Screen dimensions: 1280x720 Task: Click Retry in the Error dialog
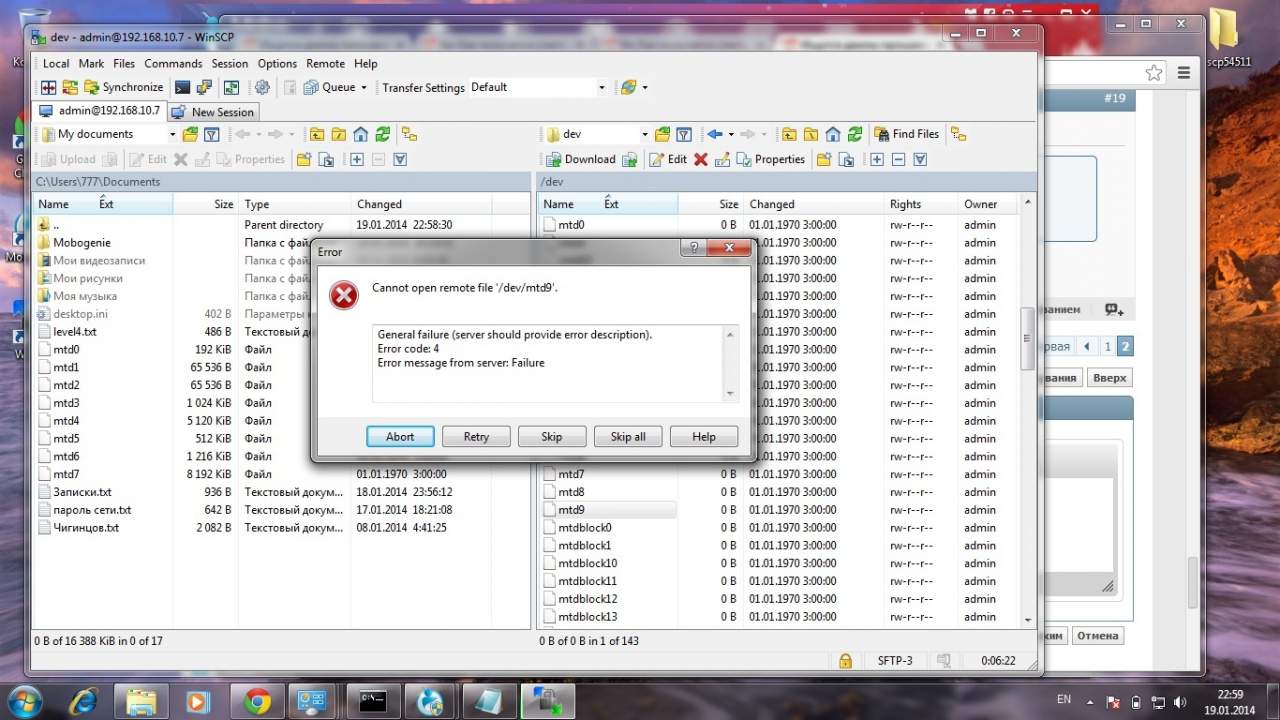tap(476, 436)
